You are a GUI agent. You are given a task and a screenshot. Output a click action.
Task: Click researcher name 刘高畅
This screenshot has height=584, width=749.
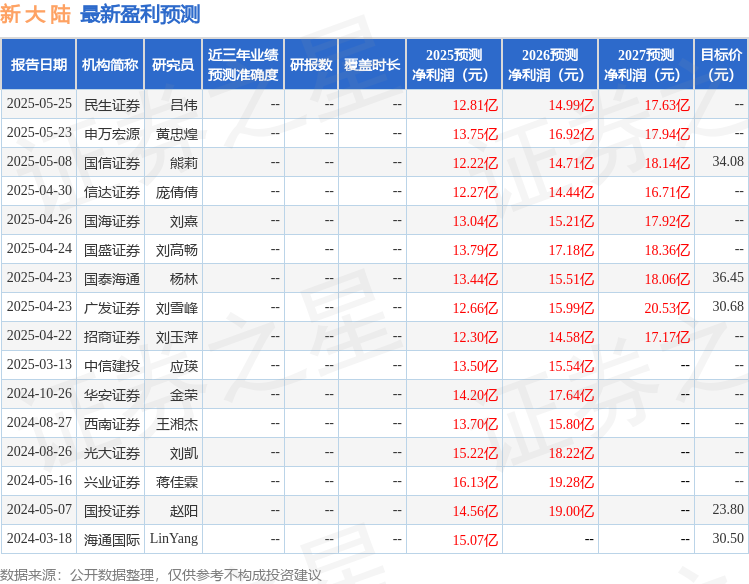tap(177, 250)
